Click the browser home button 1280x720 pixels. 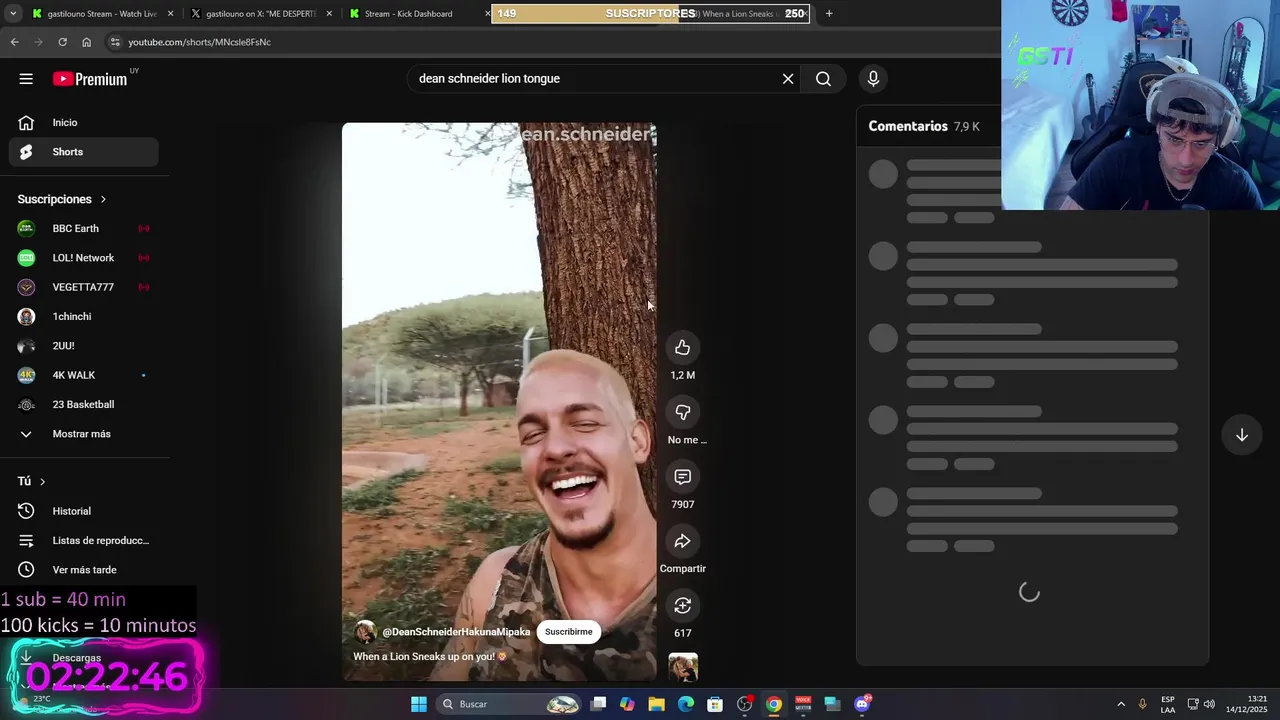point(86,42)
